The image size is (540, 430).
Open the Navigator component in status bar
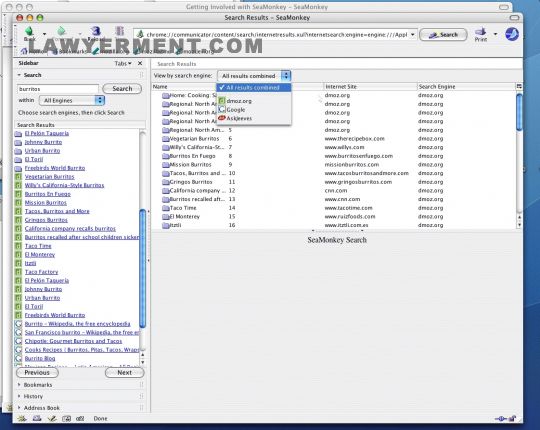pyautogui.click(x=23, y=419)
